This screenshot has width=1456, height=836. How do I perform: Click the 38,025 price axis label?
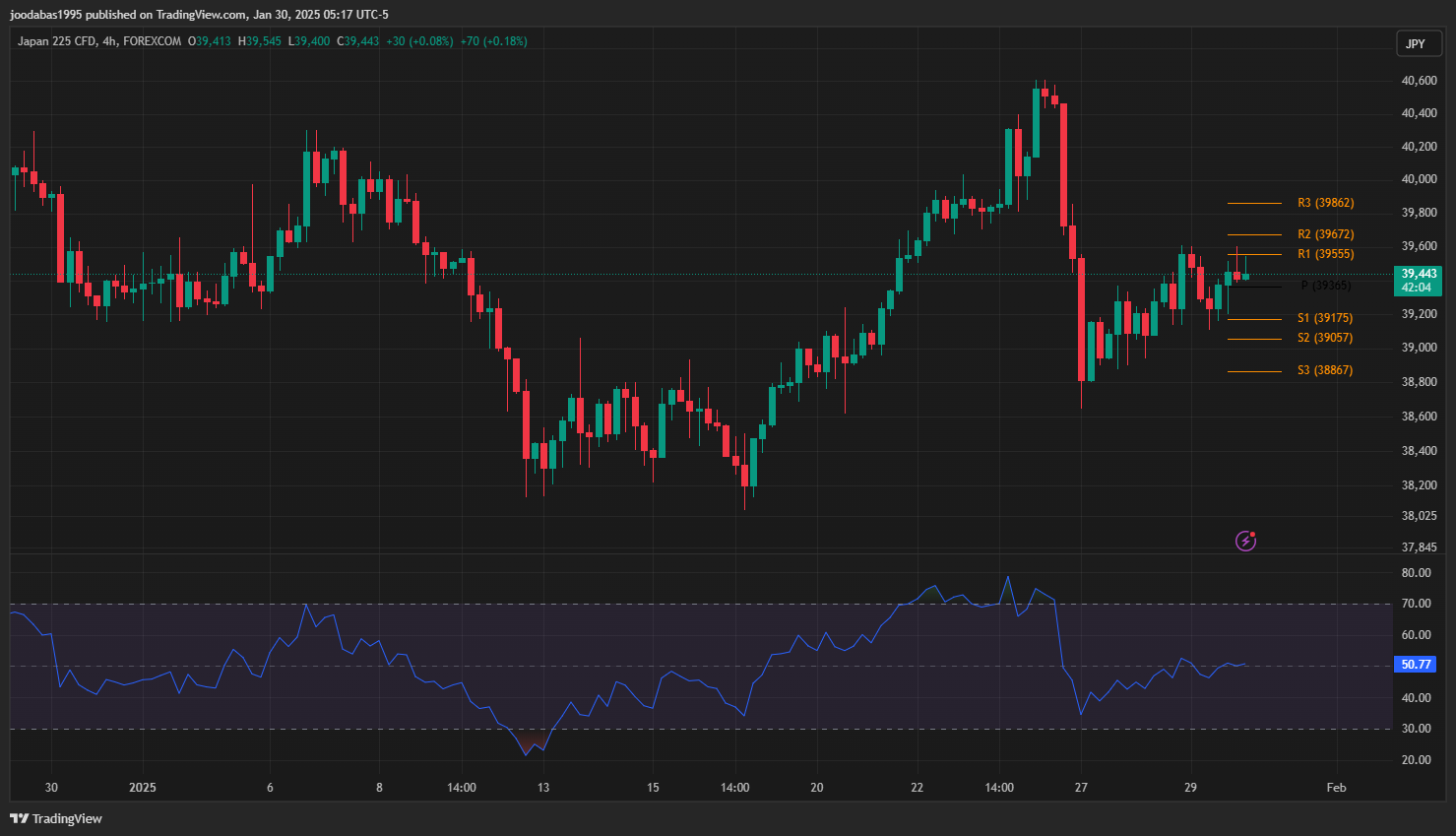coord(1419,516)
